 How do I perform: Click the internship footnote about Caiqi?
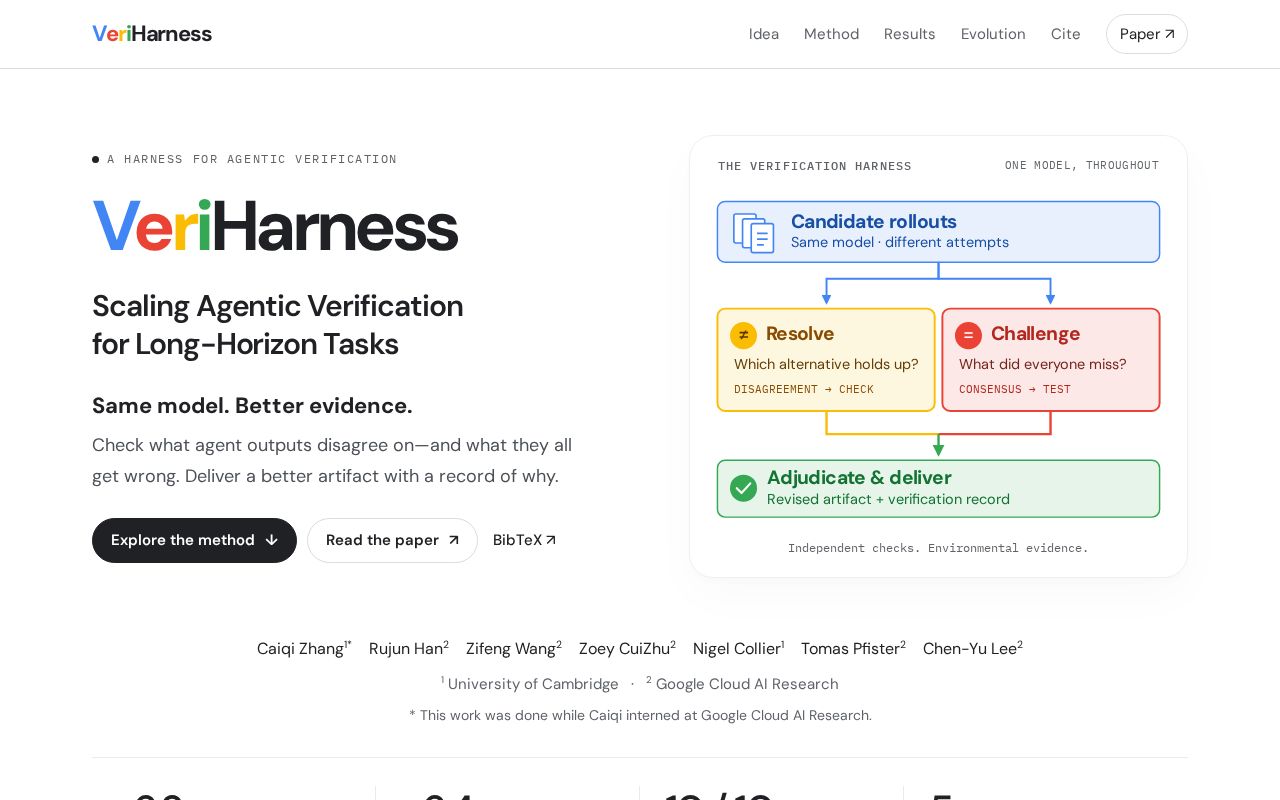pos(640,715)
